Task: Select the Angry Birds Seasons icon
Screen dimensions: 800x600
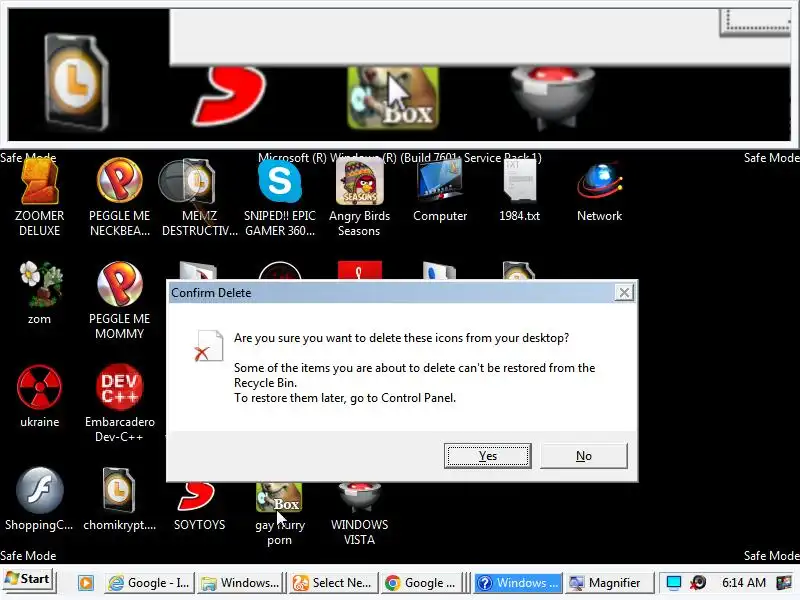Action: coord(359,196)
